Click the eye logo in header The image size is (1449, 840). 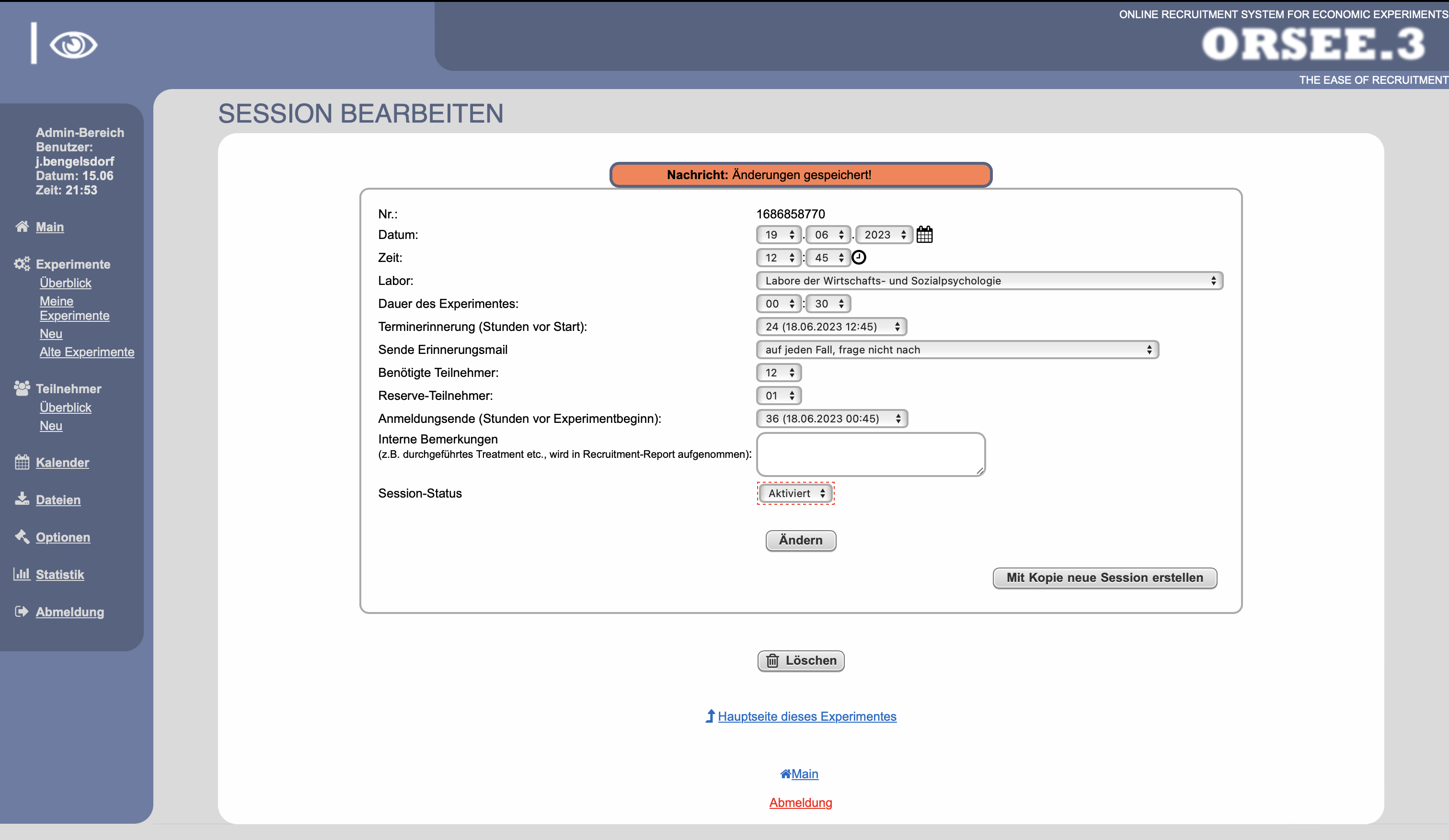pos(73,45)
